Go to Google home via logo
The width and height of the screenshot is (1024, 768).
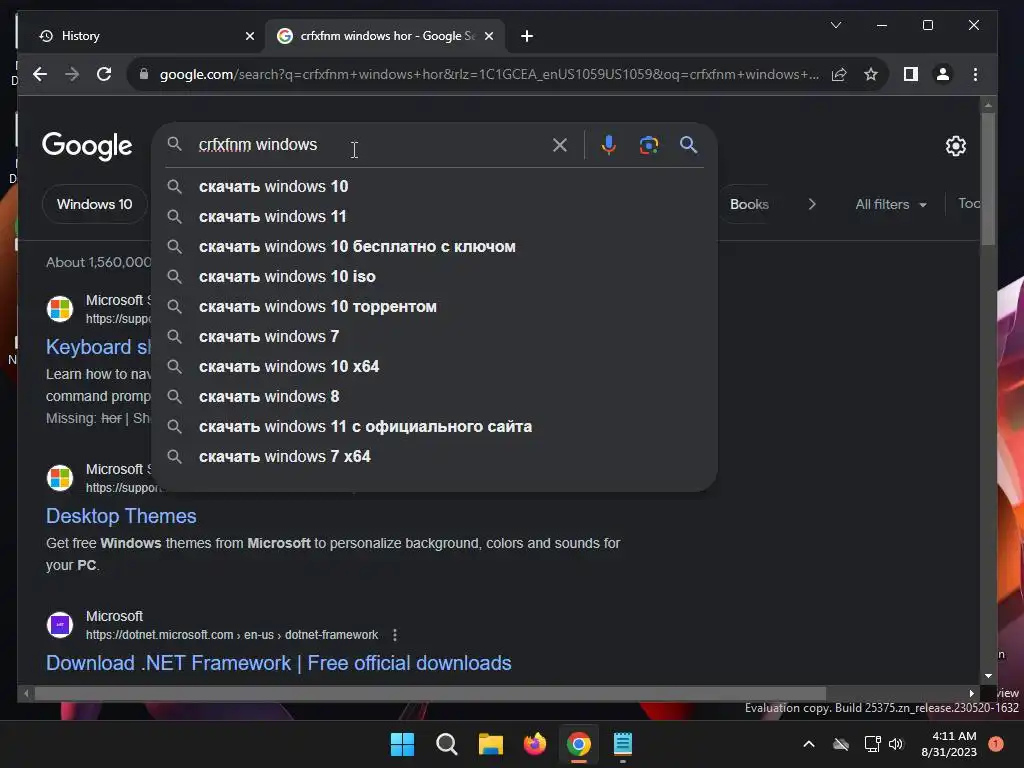(87, 146)
